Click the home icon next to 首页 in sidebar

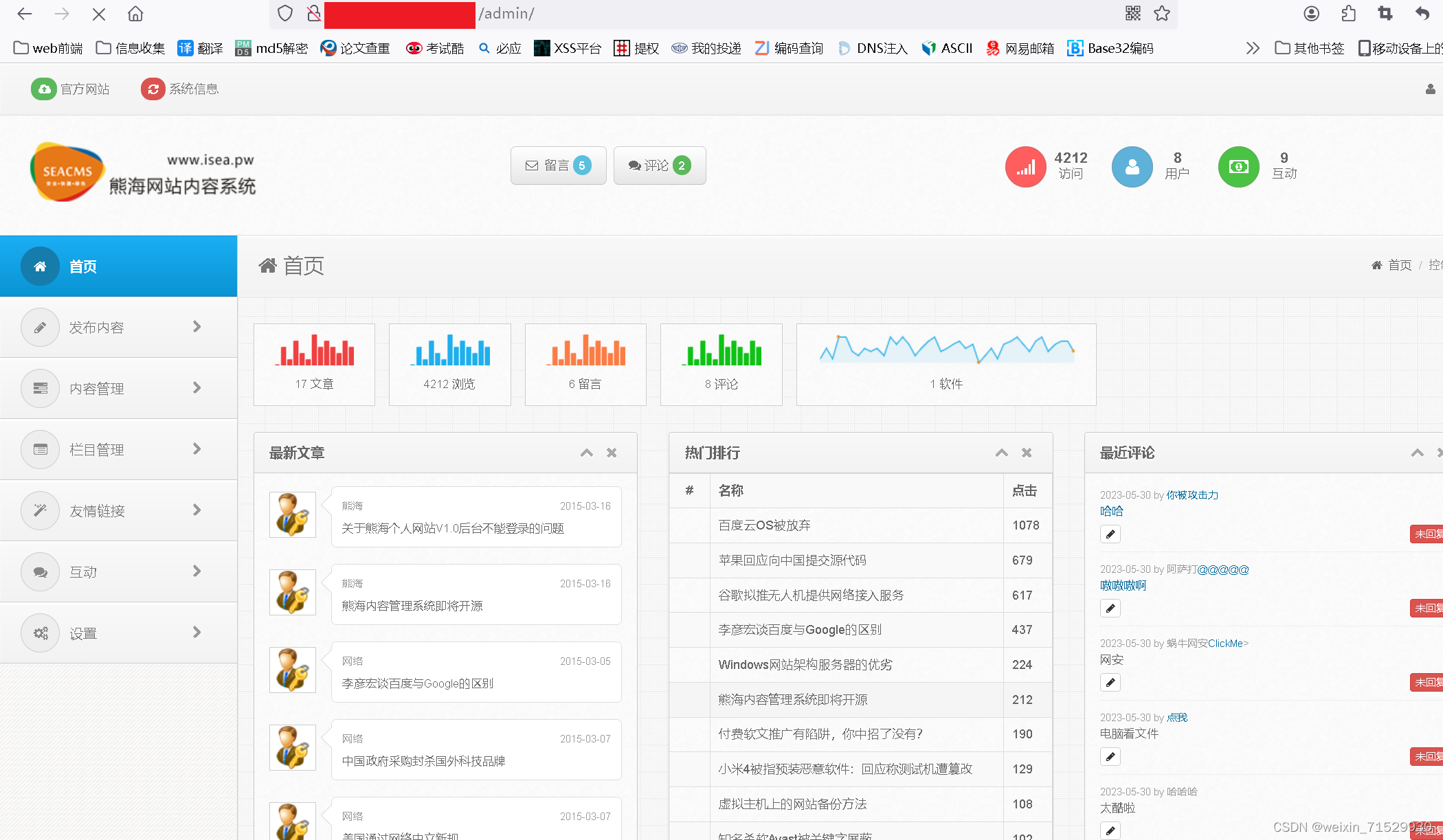pos(40,266)
